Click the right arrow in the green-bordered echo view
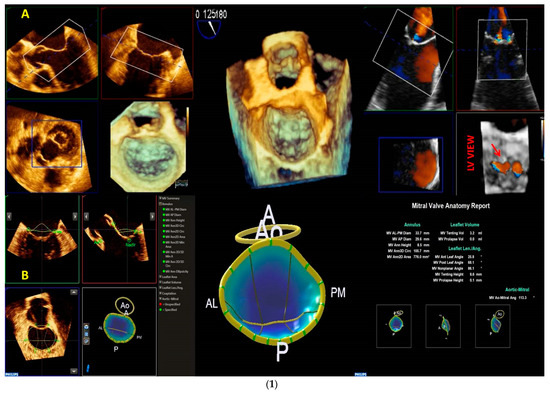The image size is (550, 394). point(75,217)
